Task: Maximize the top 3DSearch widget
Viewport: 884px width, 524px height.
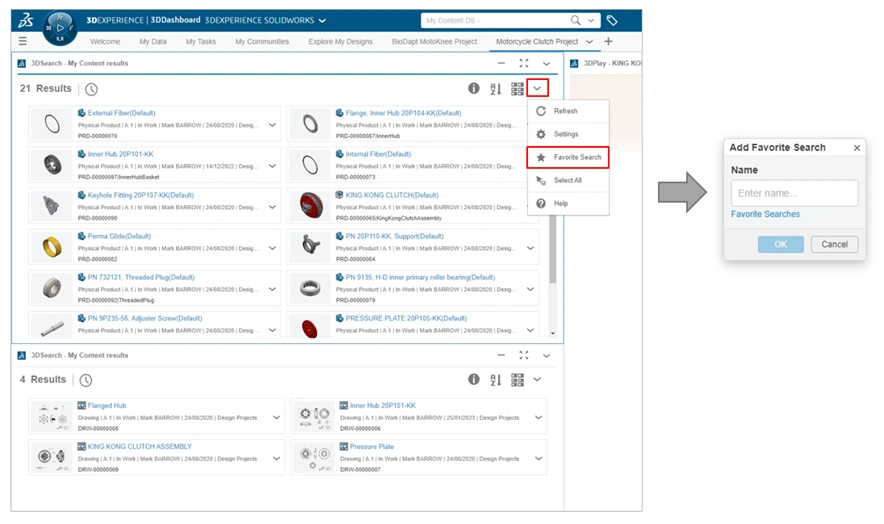Action: tap(524, 63)
